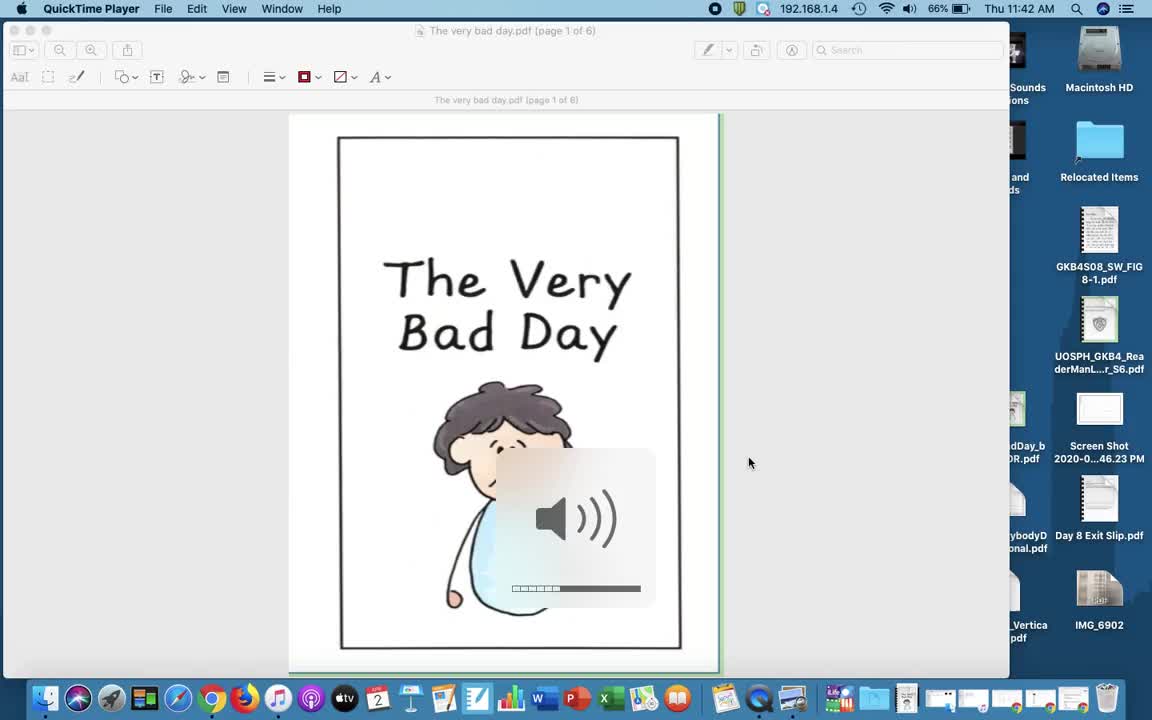Viewport: 1152px width, 720px height.
Task: Select the Day 8 Exit Slip.pdf file
Action: point(1099,508)
